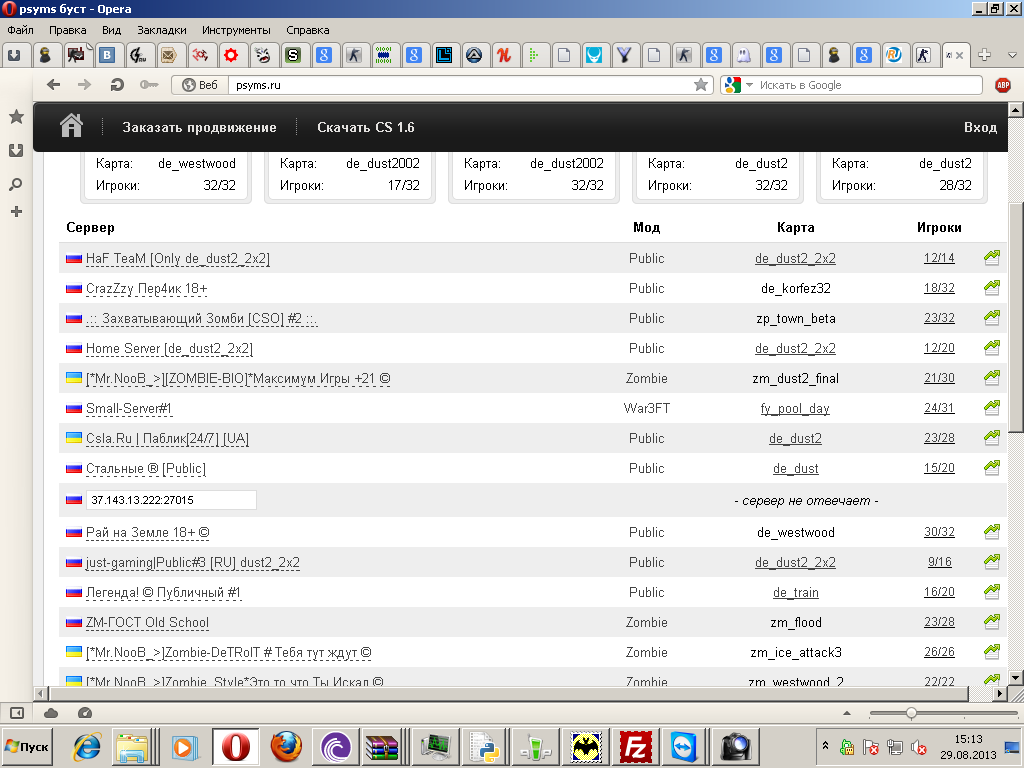This screenshot has width=1024, height=768.
Task: Open the sidebar search magnifier panel
Action: pos(16,185)
